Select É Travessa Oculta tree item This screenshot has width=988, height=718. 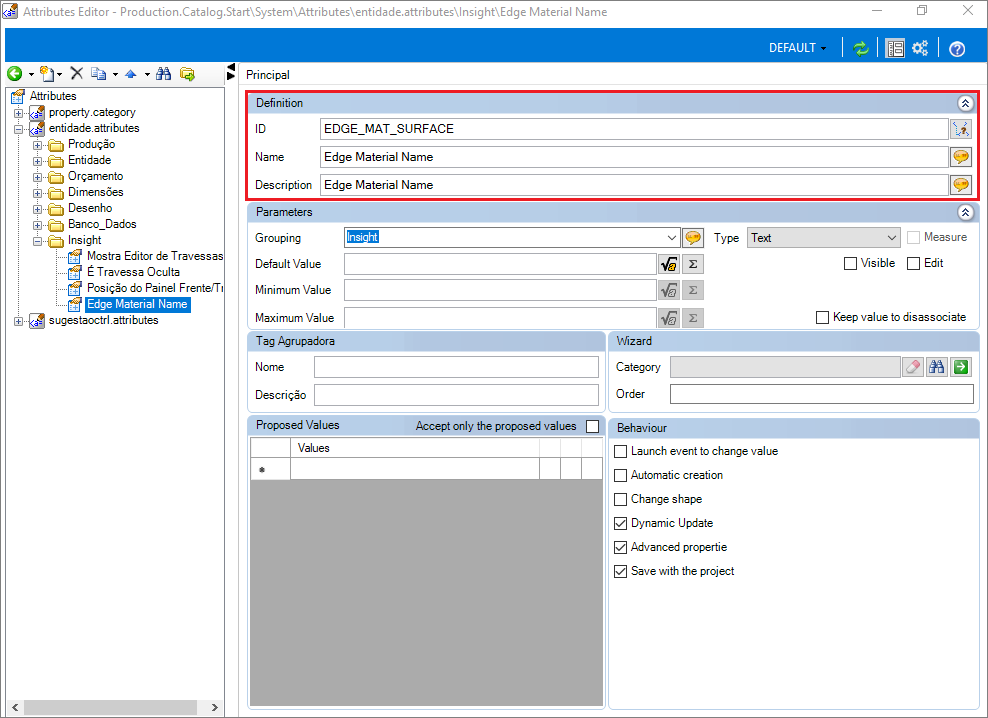pos(134,272)
